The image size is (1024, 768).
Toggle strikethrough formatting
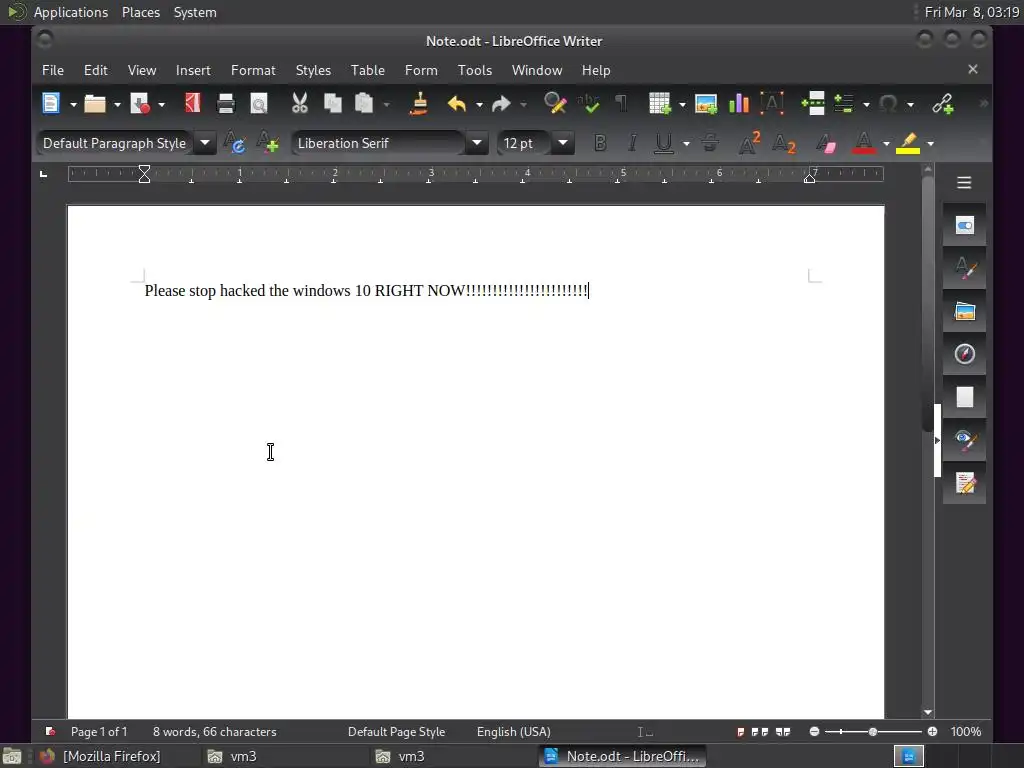tap(710, 142)
